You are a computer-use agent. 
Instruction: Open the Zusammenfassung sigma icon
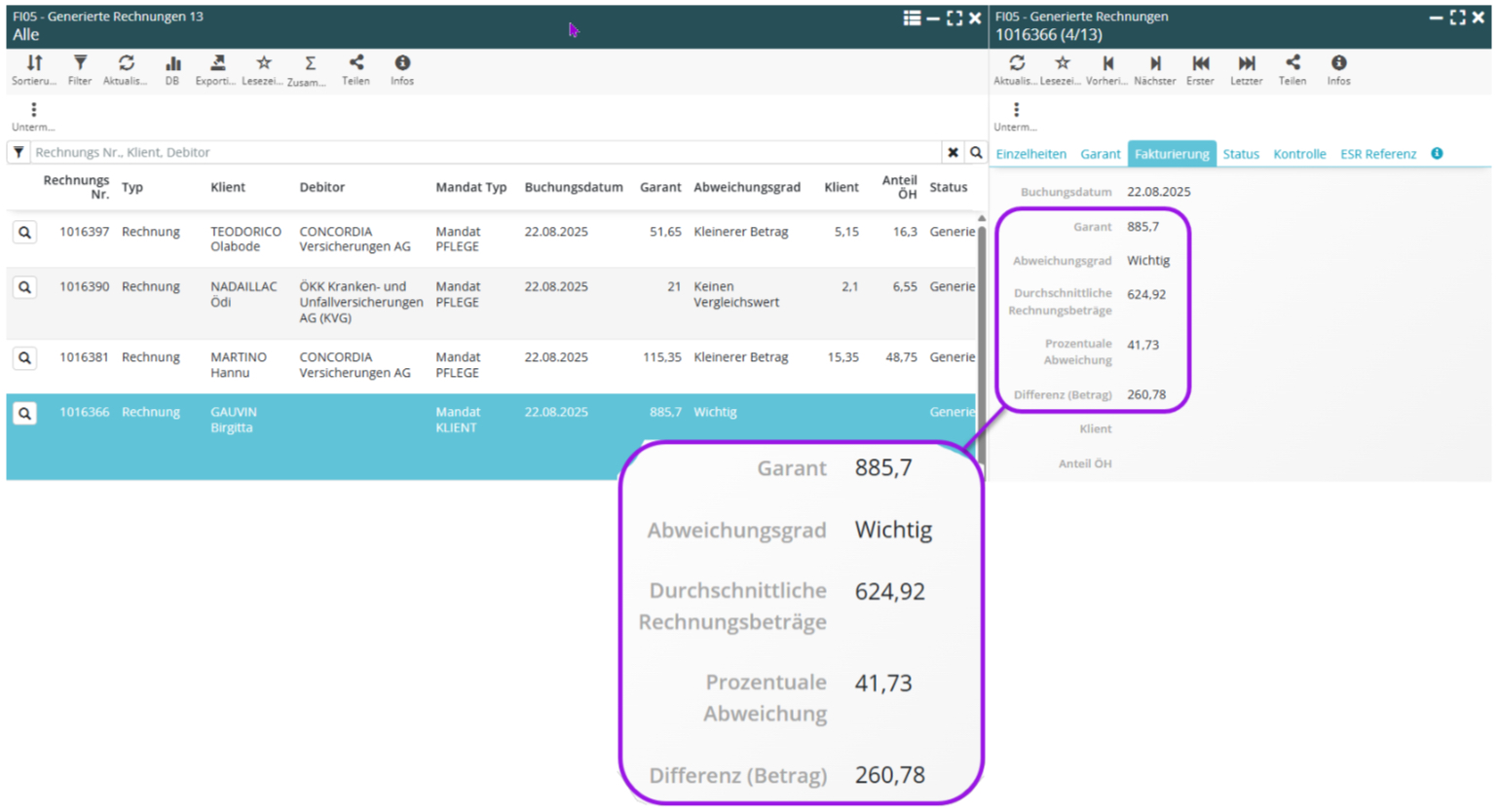tap(309, 70)
